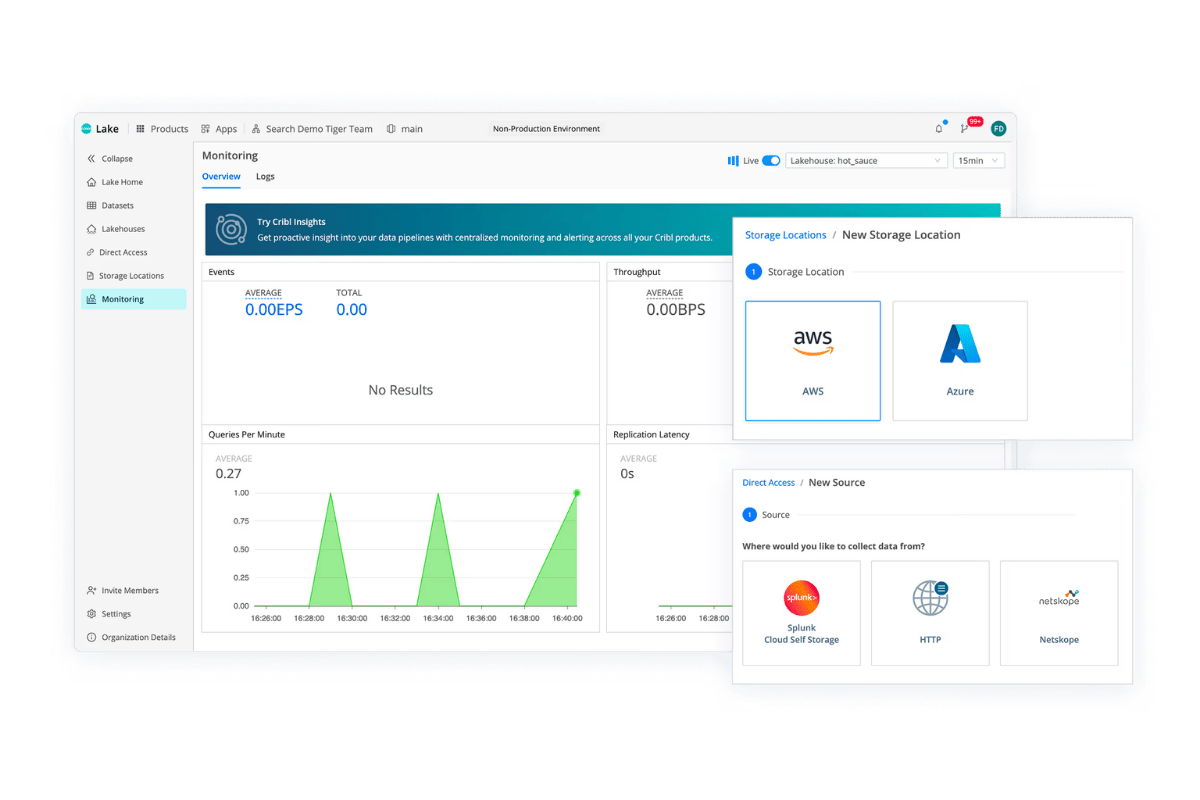Pick the Netskope source tile
This screenshot has width=1200, height=800.
pyautogui.click(x=1059, y=613)
